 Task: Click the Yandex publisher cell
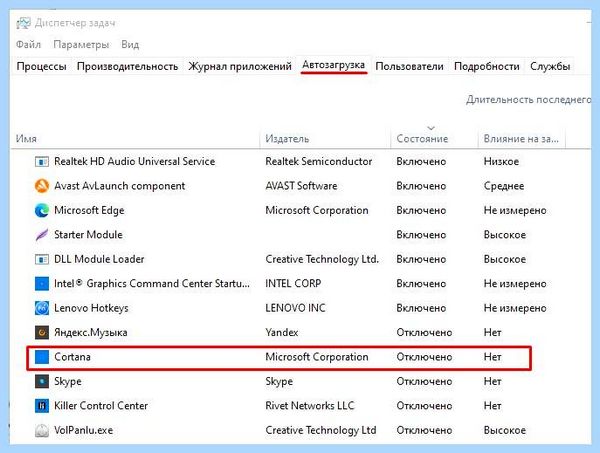click(282, 332)
